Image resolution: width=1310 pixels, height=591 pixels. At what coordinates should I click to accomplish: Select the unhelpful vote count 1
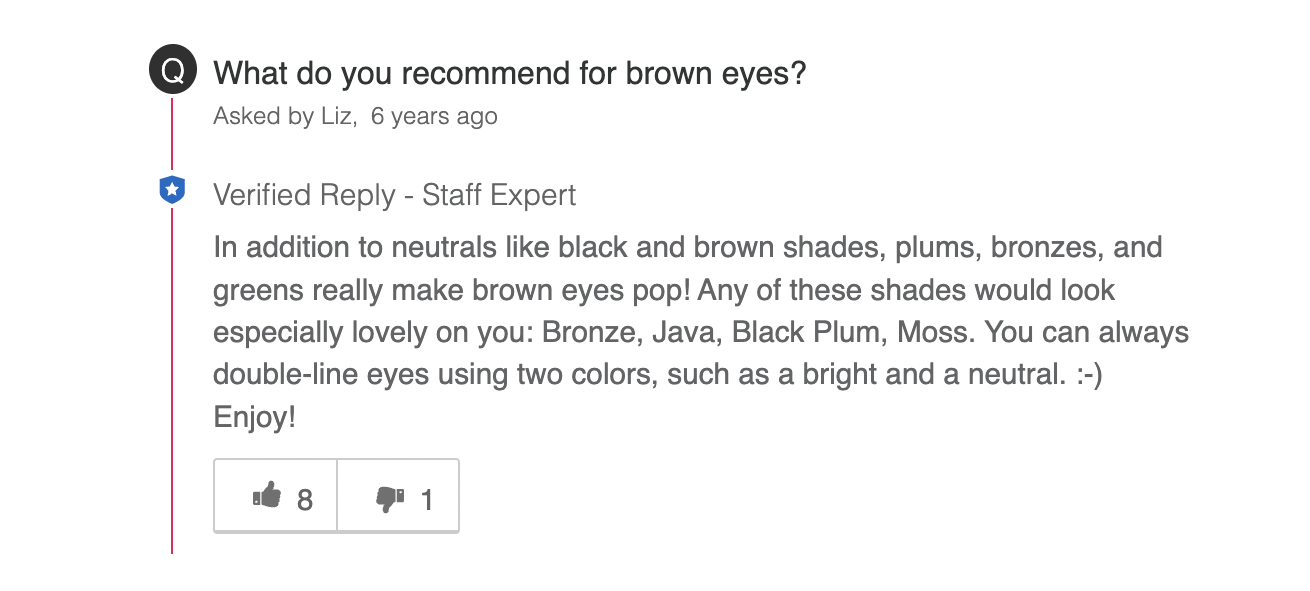[427, 499]
